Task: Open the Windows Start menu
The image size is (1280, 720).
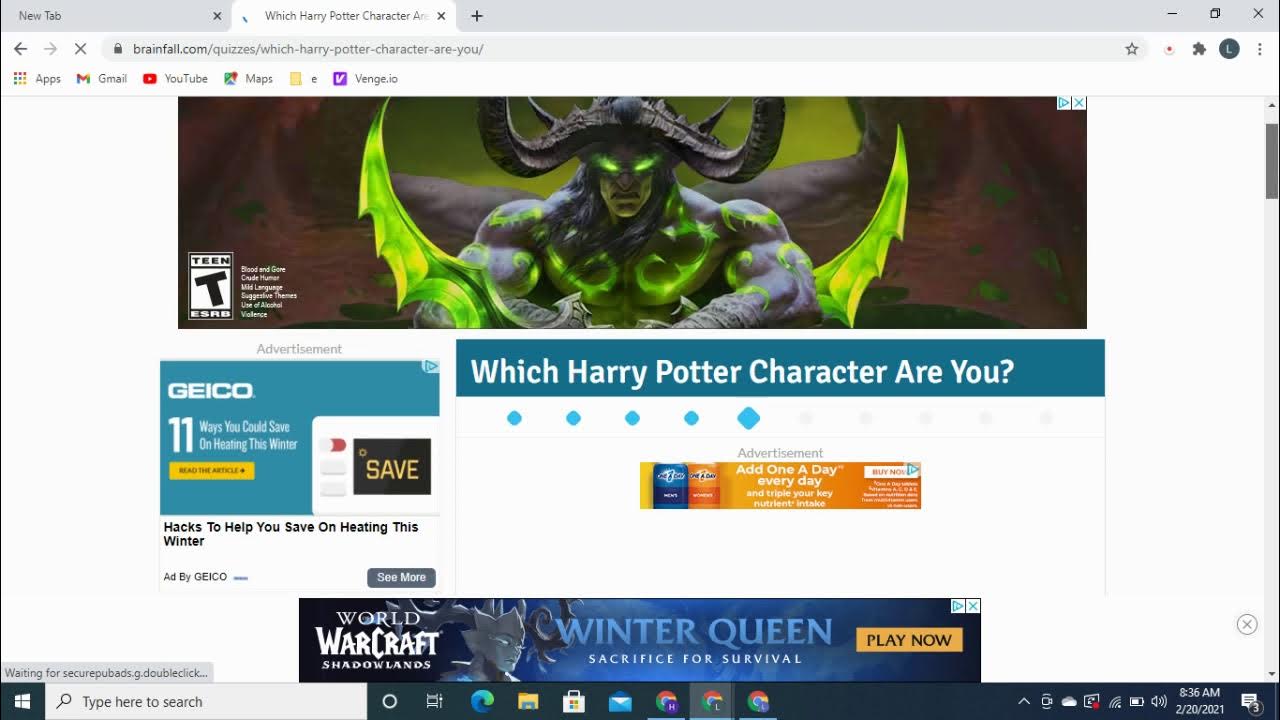Action: (22, 702)
